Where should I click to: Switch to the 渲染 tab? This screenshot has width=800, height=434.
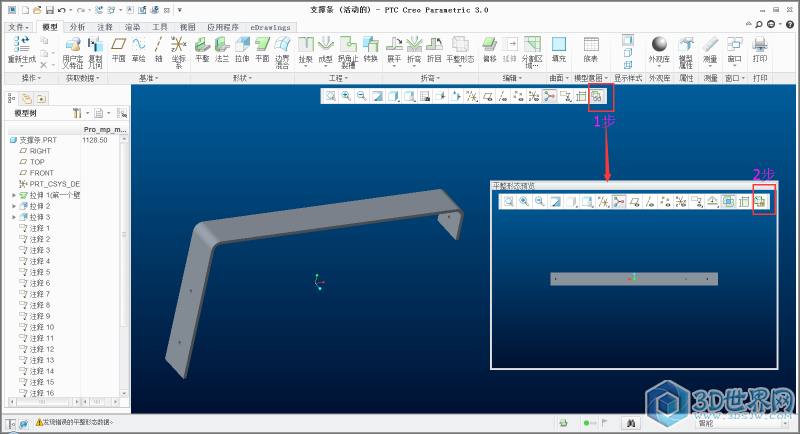132,27
